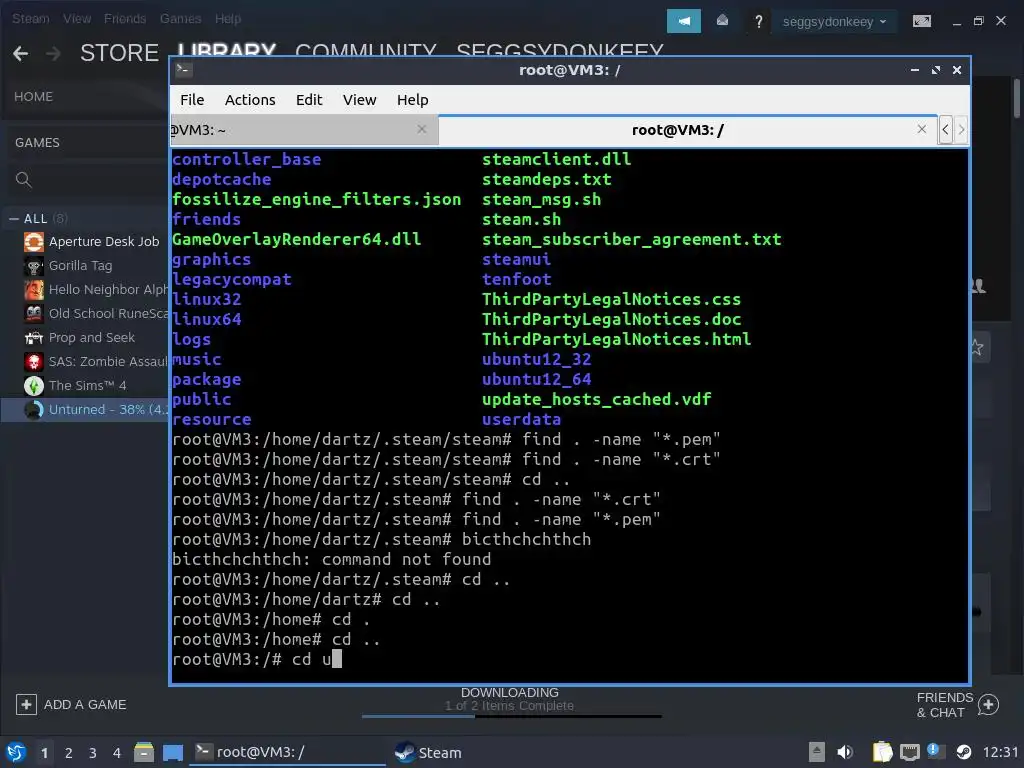Click the Steam announcements megaphone icon

683,21
